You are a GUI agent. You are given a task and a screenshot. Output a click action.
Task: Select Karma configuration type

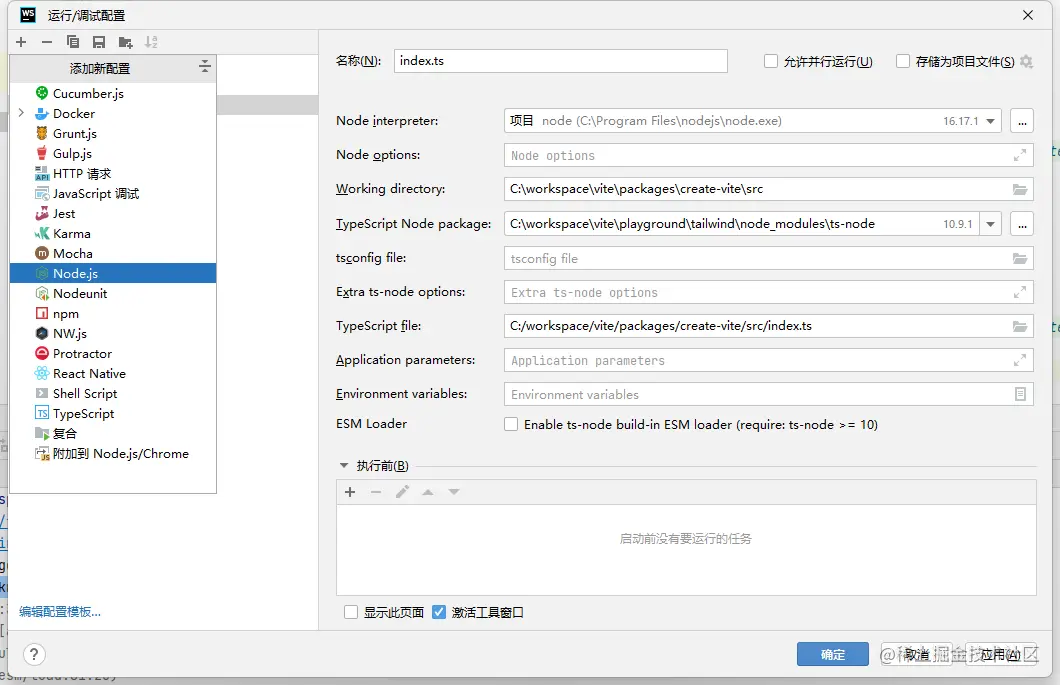(113, 233)
